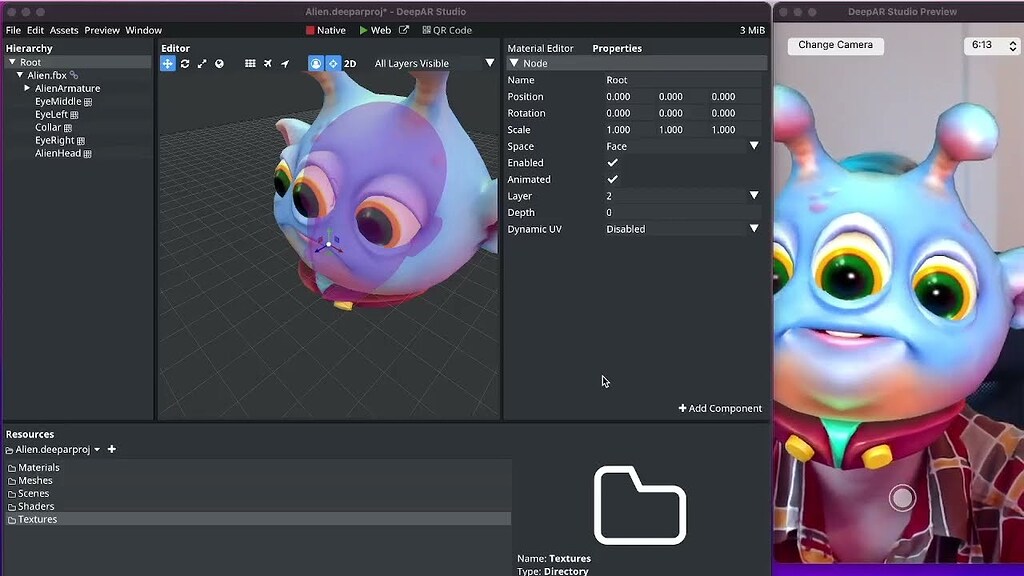Expand the AlienArmature node
Viewport: 1024px width, 576px height.
[26, 87]
